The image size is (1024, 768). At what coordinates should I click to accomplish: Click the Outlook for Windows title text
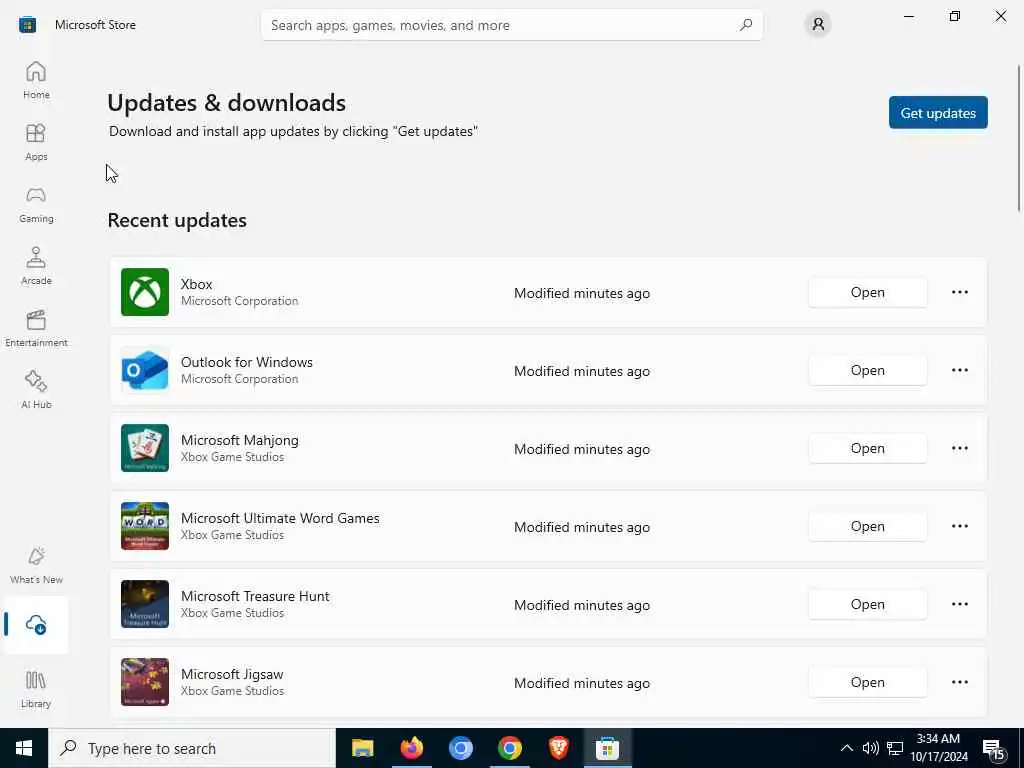point(247,362)
